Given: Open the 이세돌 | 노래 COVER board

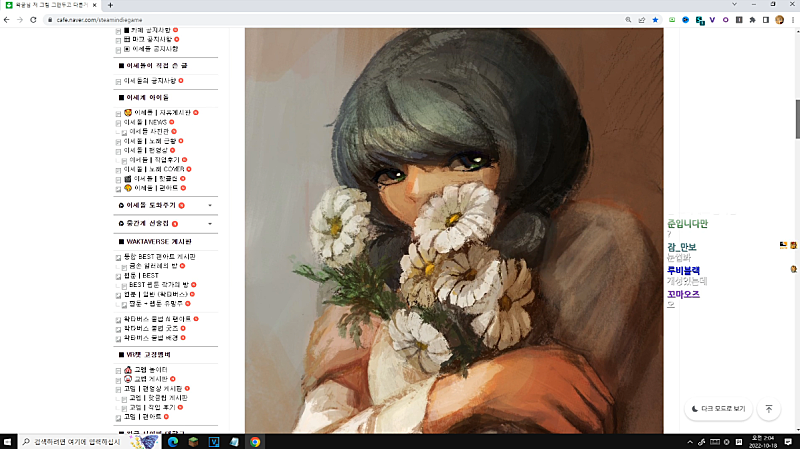Looking at the screenshot, I should click(154, 169).
